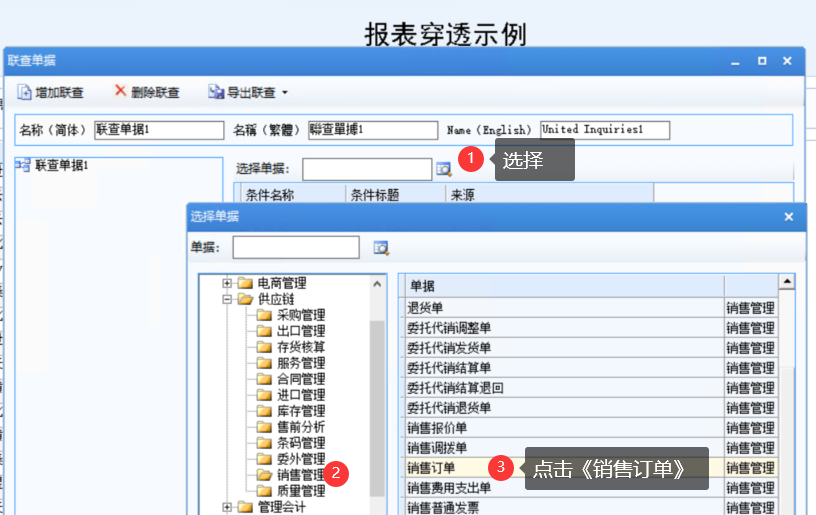Select the 委托代销发货单 row
The height and width of the screenshot is (515, 816).
590,348
